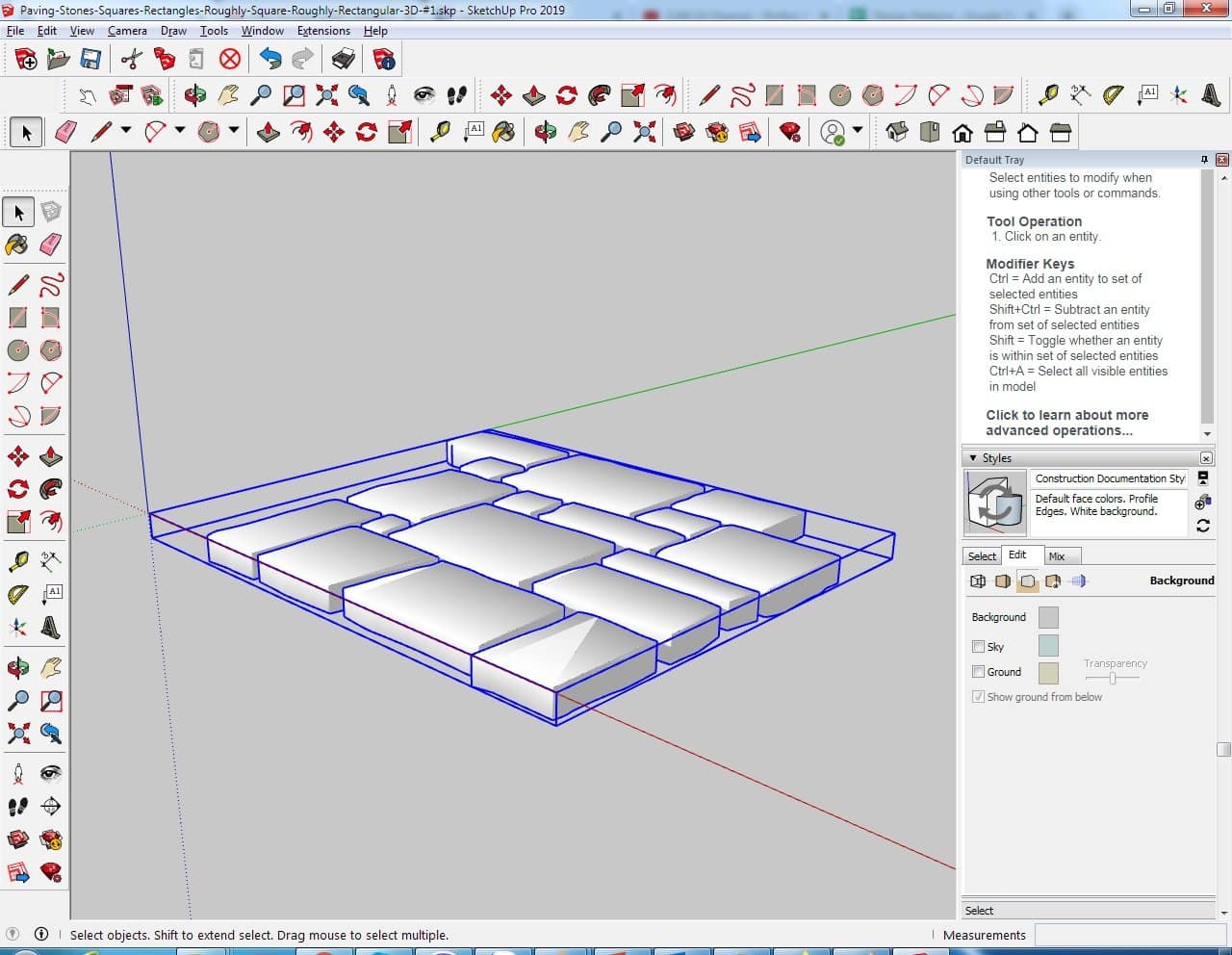The height and width of the screenshot is (955, 1232).
Task: Open the Model Info icon
Action: coord(384,60)
